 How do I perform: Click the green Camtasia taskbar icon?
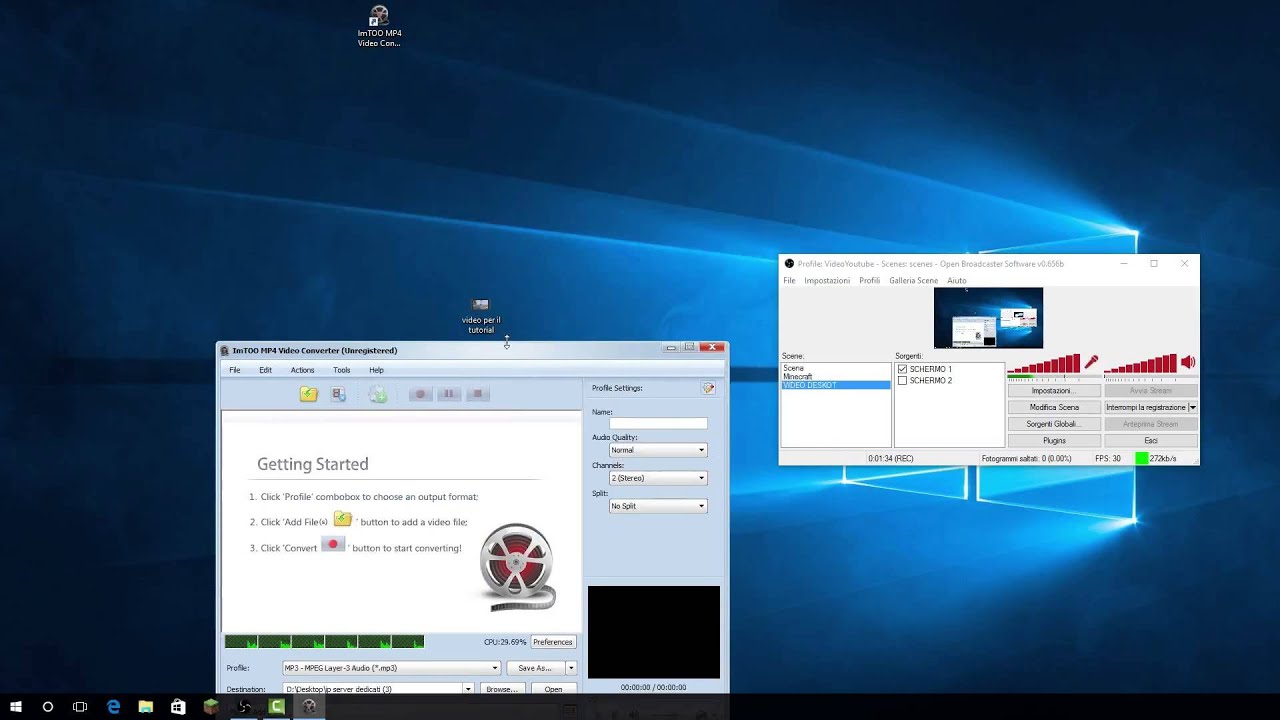tap(277, 707)
